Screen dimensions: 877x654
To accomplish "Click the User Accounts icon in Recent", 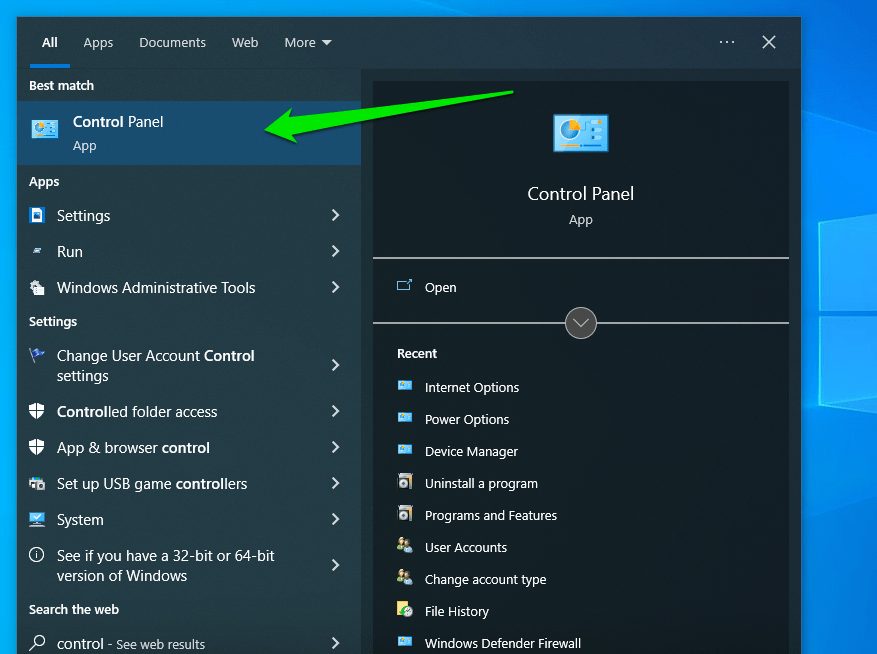I will (405, 547).
